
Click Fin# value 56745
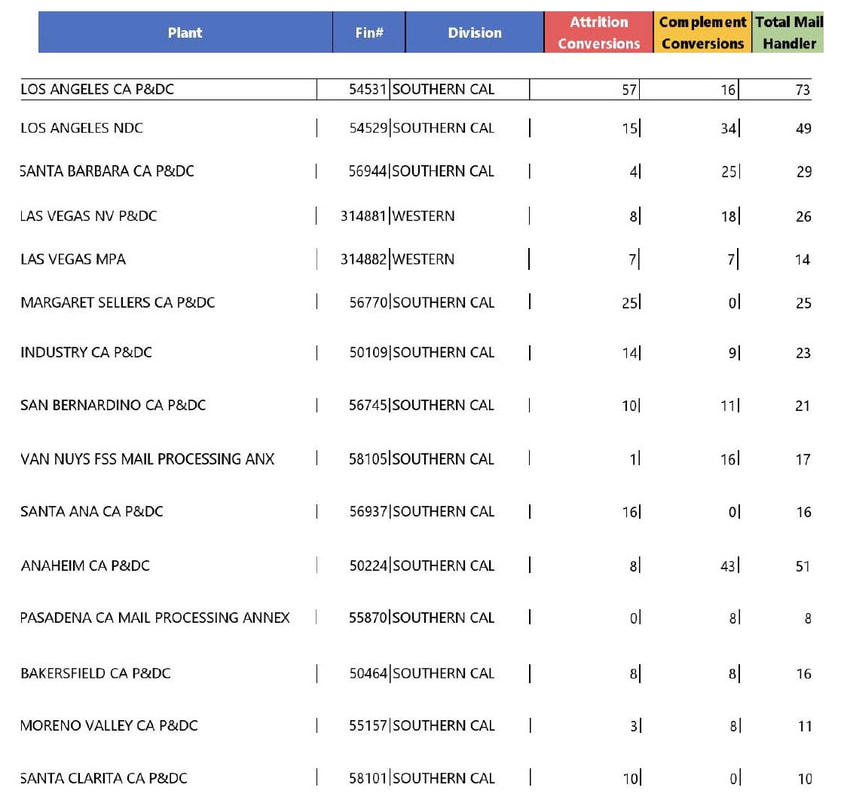tap(368, 405)
